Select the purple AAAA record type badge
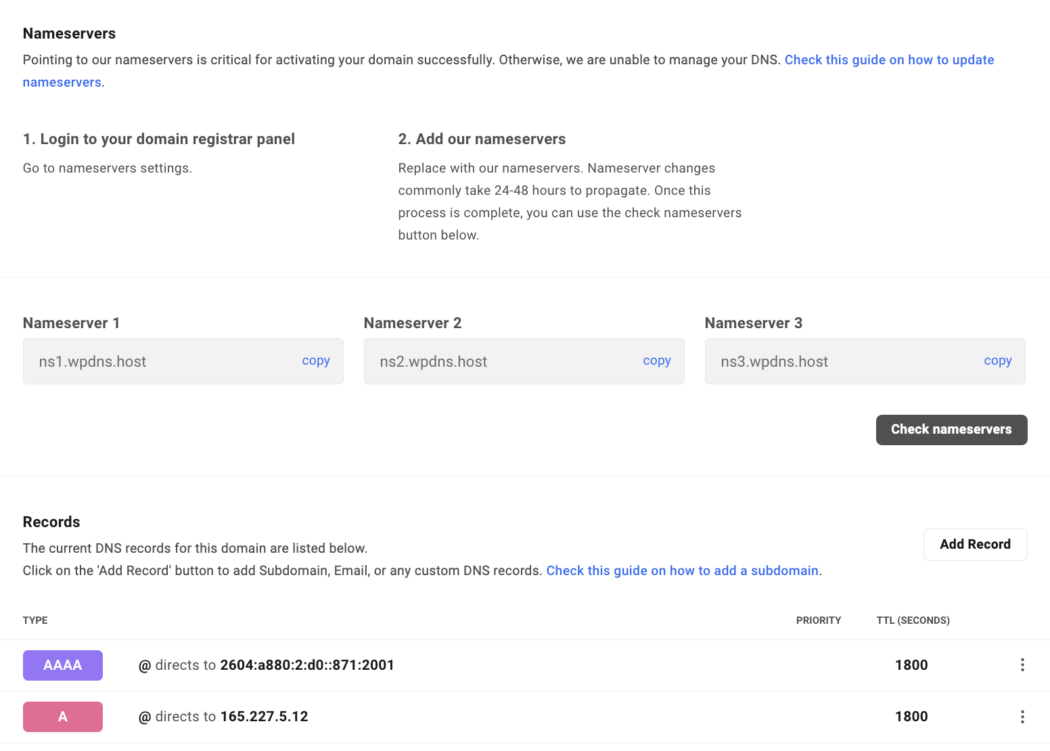Viewport: 1050px width, 751px height. [63, 665]
